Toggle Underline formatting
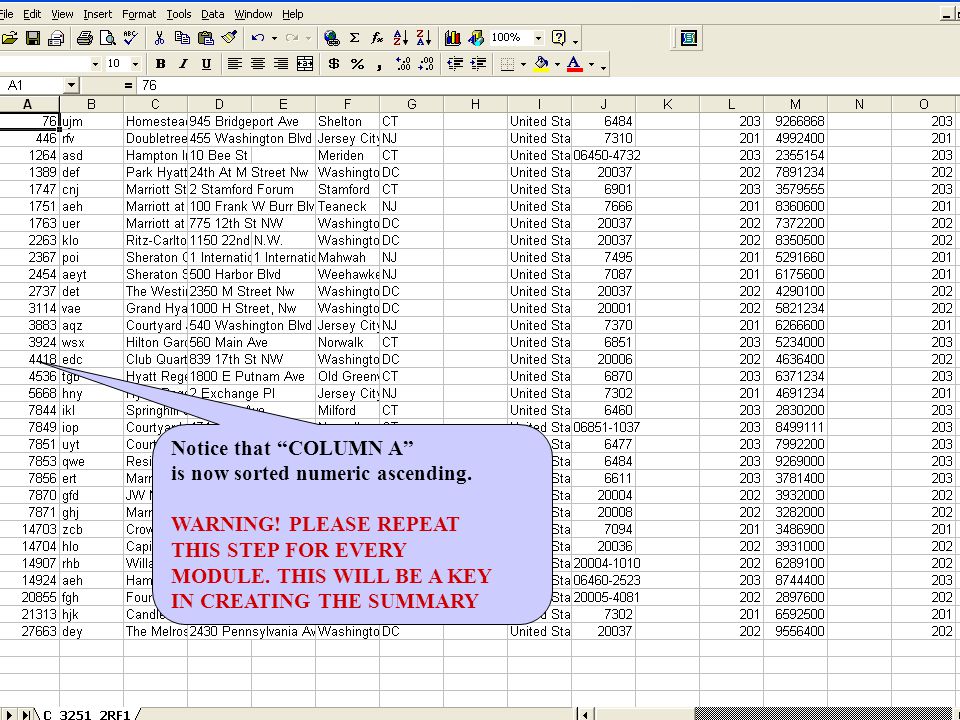The height and width of the screenshot is (720, 960). tap(206, 64)
